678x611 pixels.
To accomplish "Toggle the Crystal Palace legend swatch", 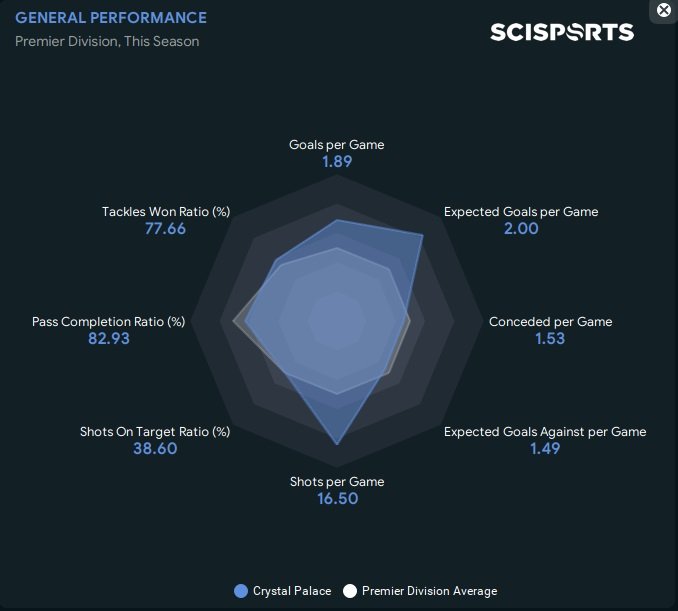I will point(240,591).
